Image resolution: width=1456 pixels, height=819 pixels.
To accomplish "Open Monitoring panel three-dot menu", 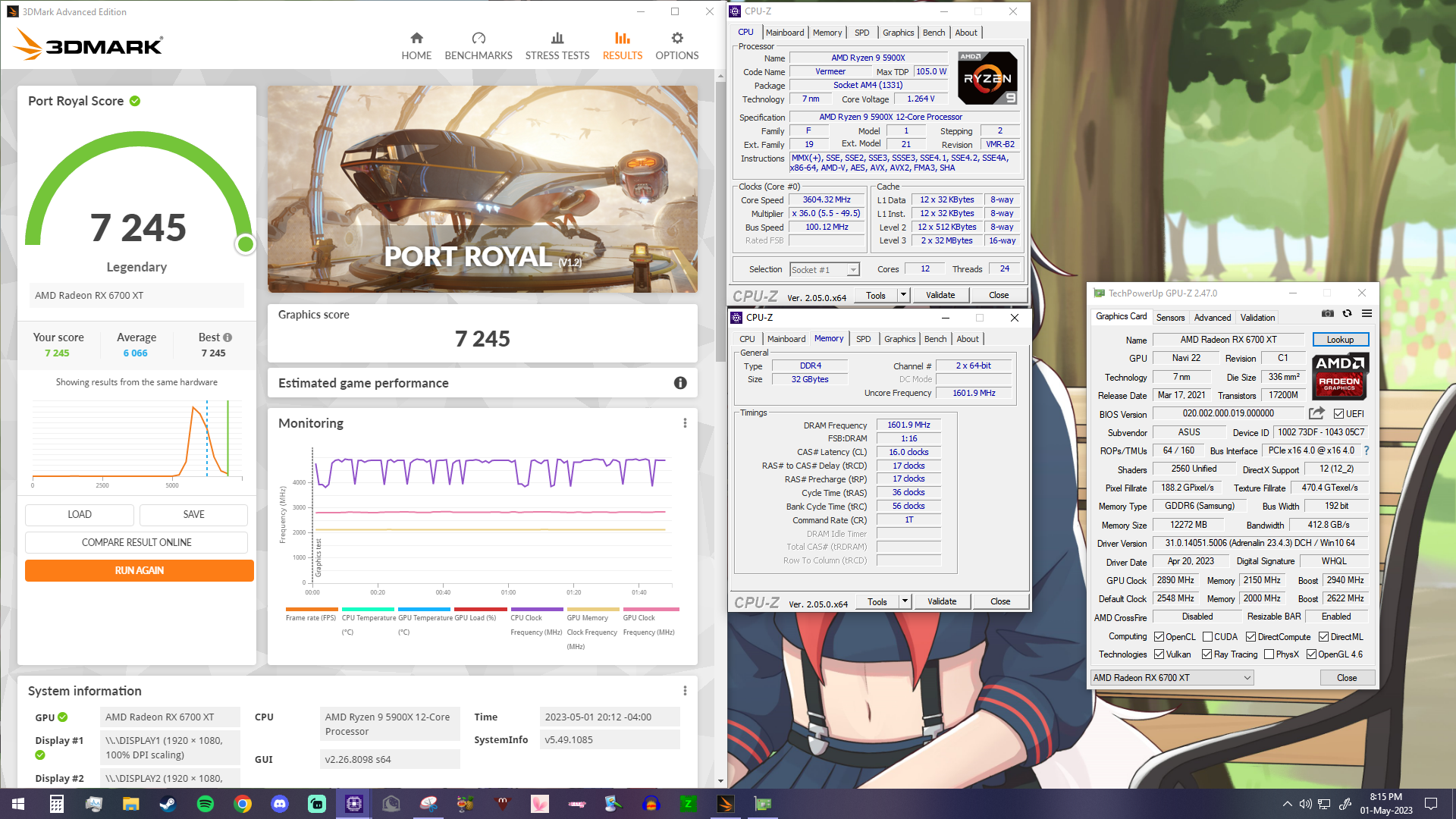I will click(x=685, y=423).
